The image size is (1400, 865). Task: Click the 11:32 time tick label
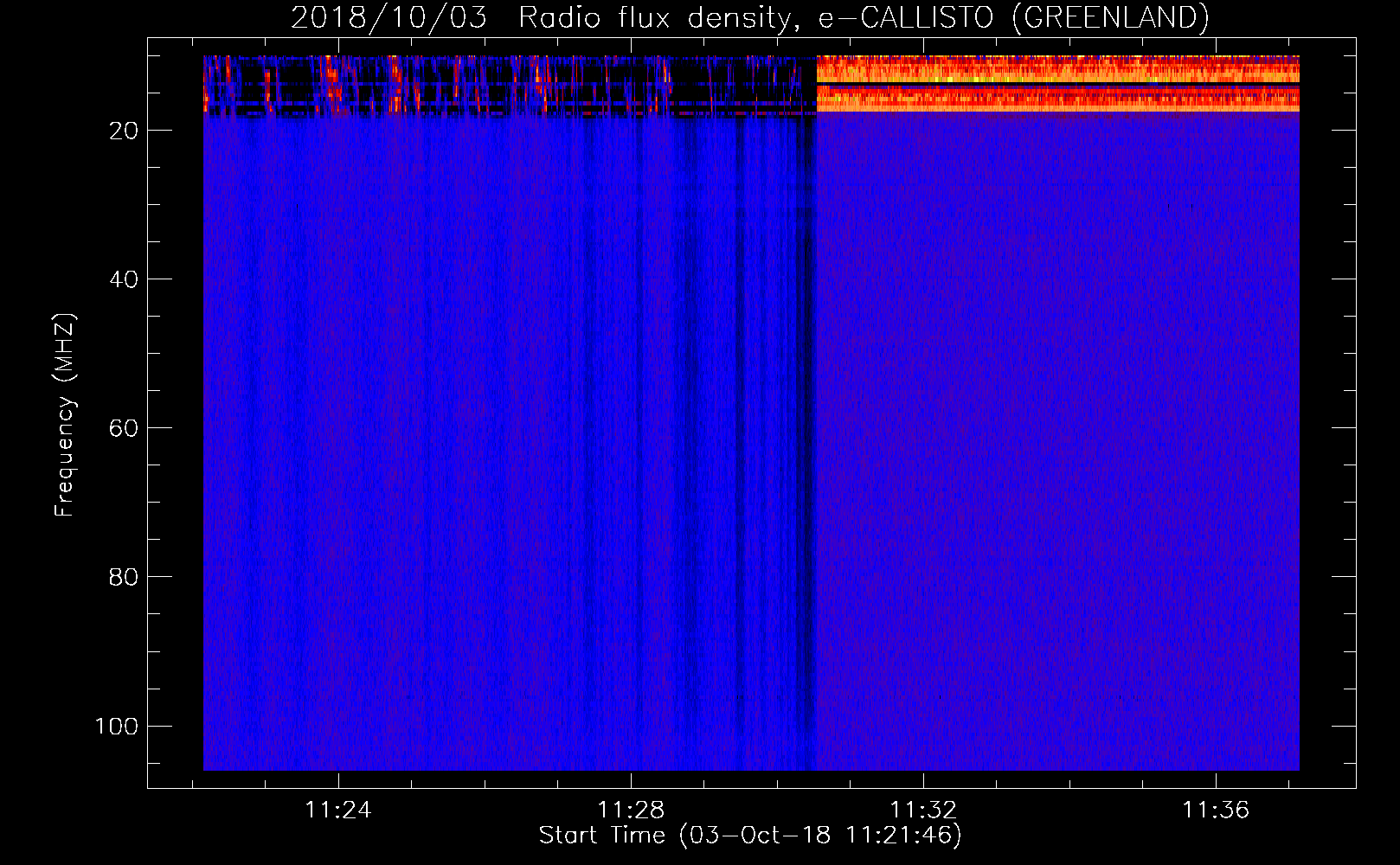(923, 810)
